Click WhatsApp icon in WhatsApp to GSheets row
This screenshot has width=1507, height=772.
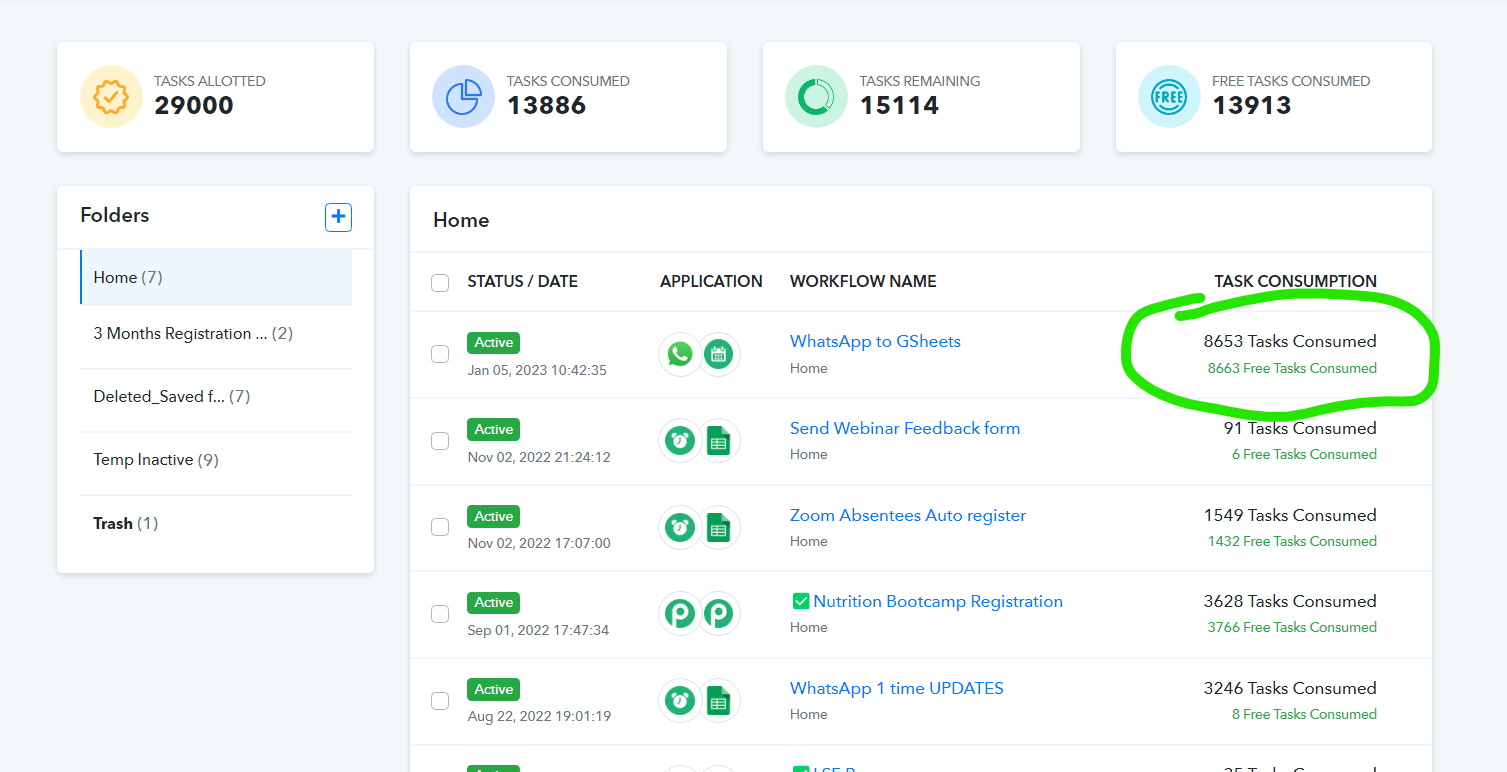pyautogui.click(x=680, y=354)
